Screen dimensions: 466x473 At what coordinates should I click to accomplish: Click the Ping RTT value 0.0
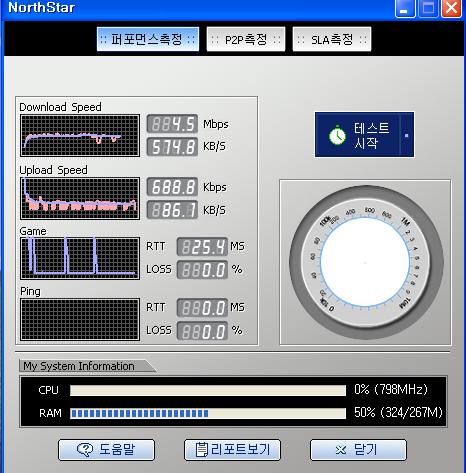point(202,308)
